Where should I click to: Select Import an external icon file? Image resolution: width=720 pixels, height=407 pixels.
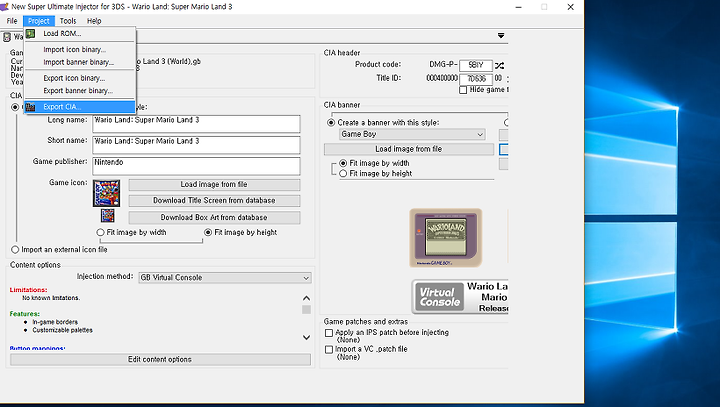click(x=15, y=249)
